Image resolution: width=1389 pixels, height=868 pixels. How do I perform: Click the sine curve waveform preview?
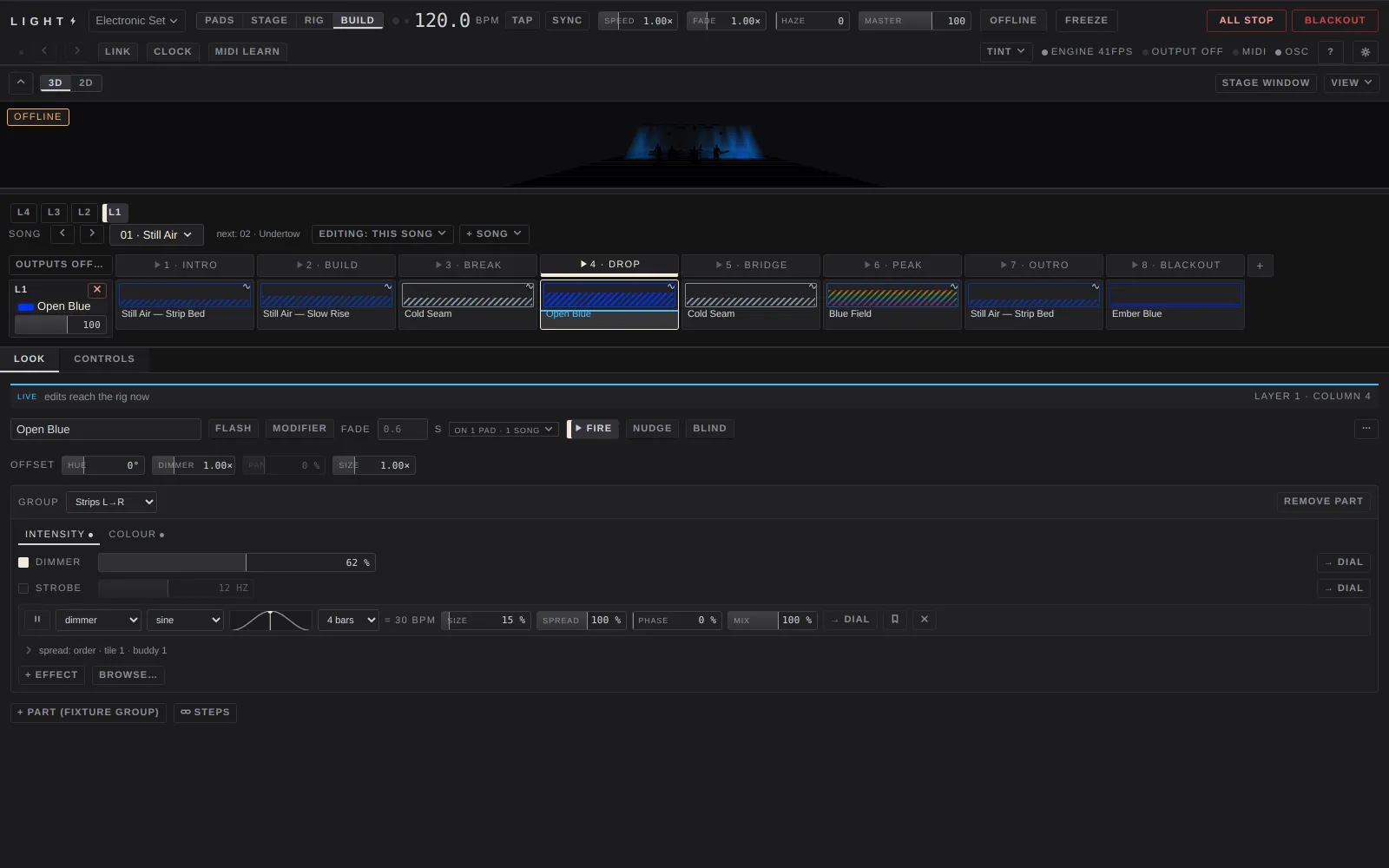click(x=270, y=620)
